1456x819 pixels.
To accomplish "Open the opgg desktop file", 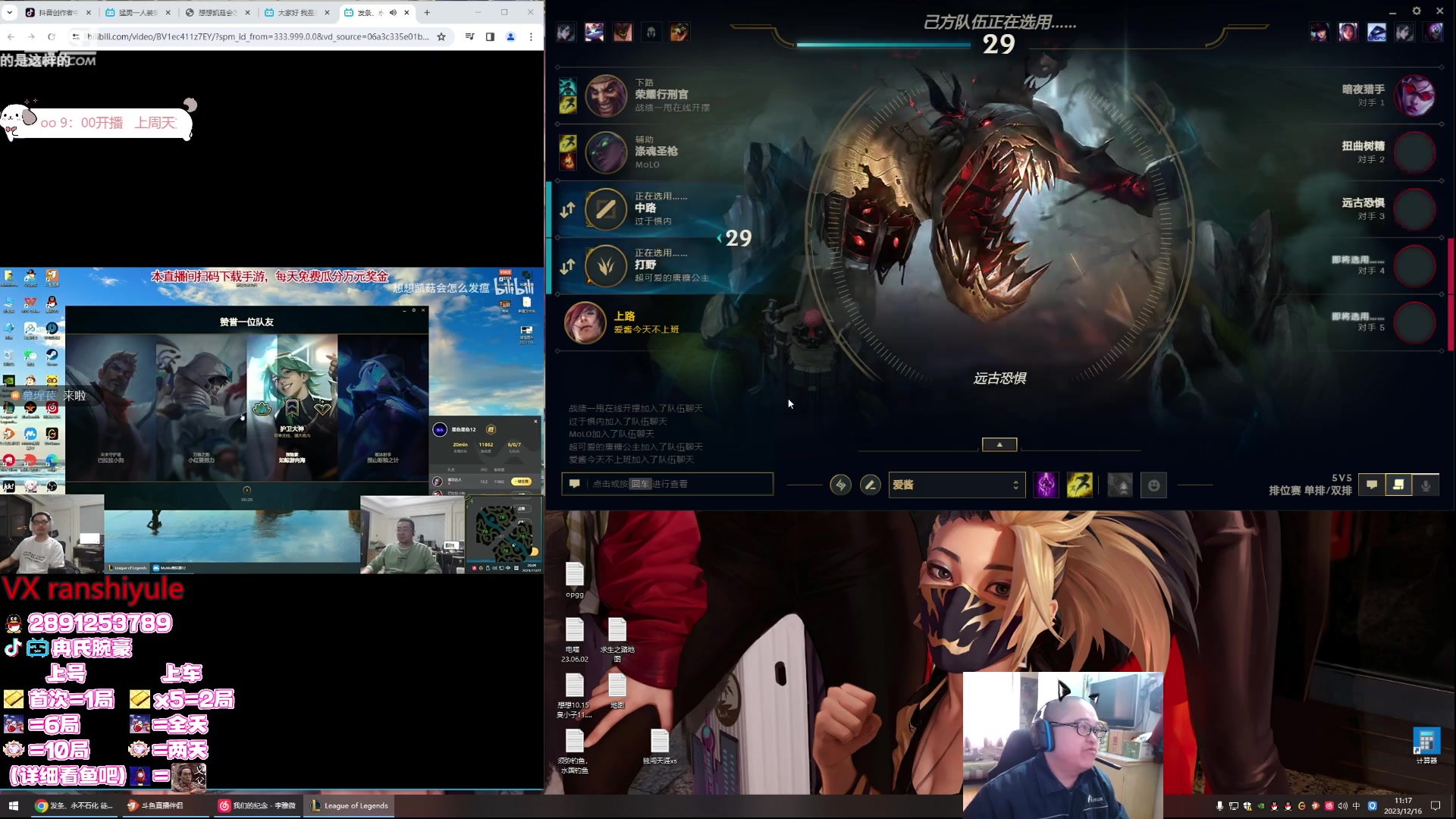I will click(575, 580).
